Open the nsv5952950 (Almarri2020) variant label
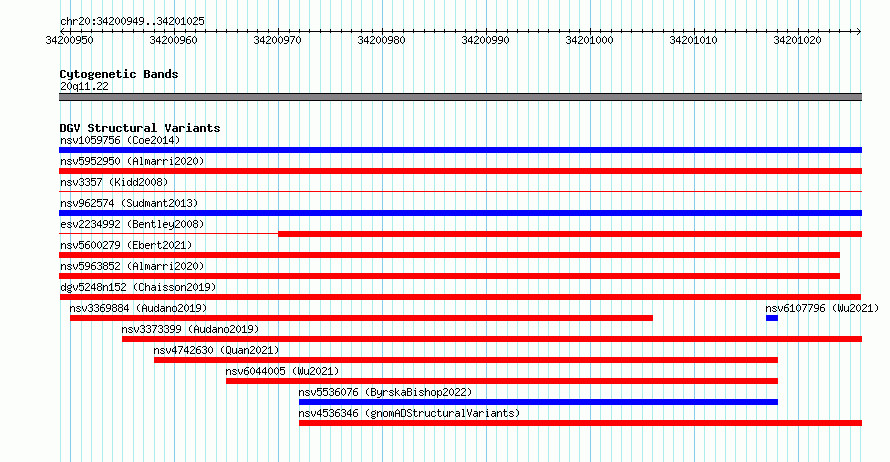This screenshot has height=462, width=890. click(132, 161)
